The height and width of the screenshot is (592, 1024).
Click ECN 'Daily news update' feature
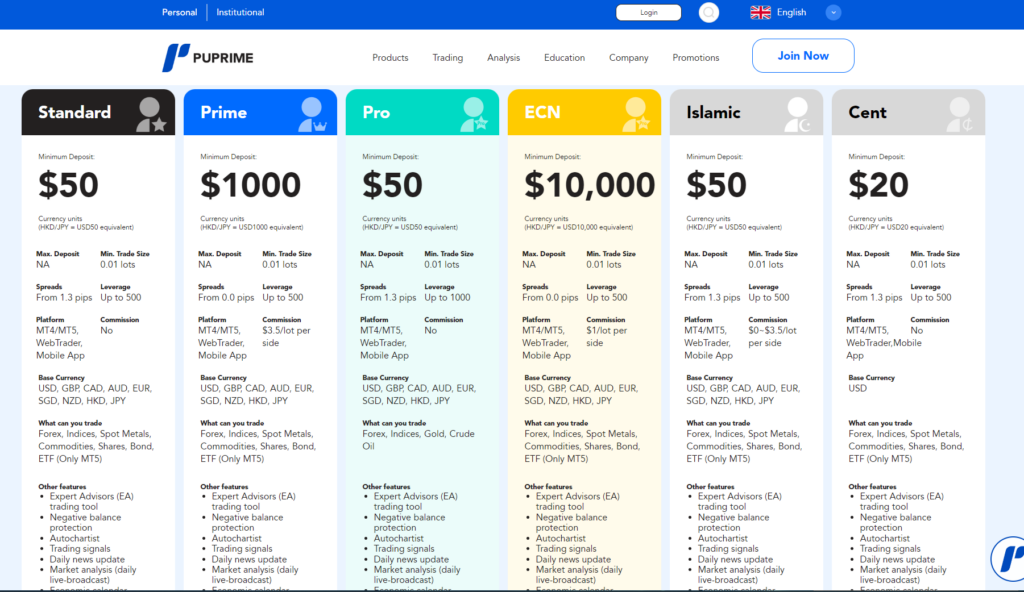pyautogui.click(x=573, y=559)
